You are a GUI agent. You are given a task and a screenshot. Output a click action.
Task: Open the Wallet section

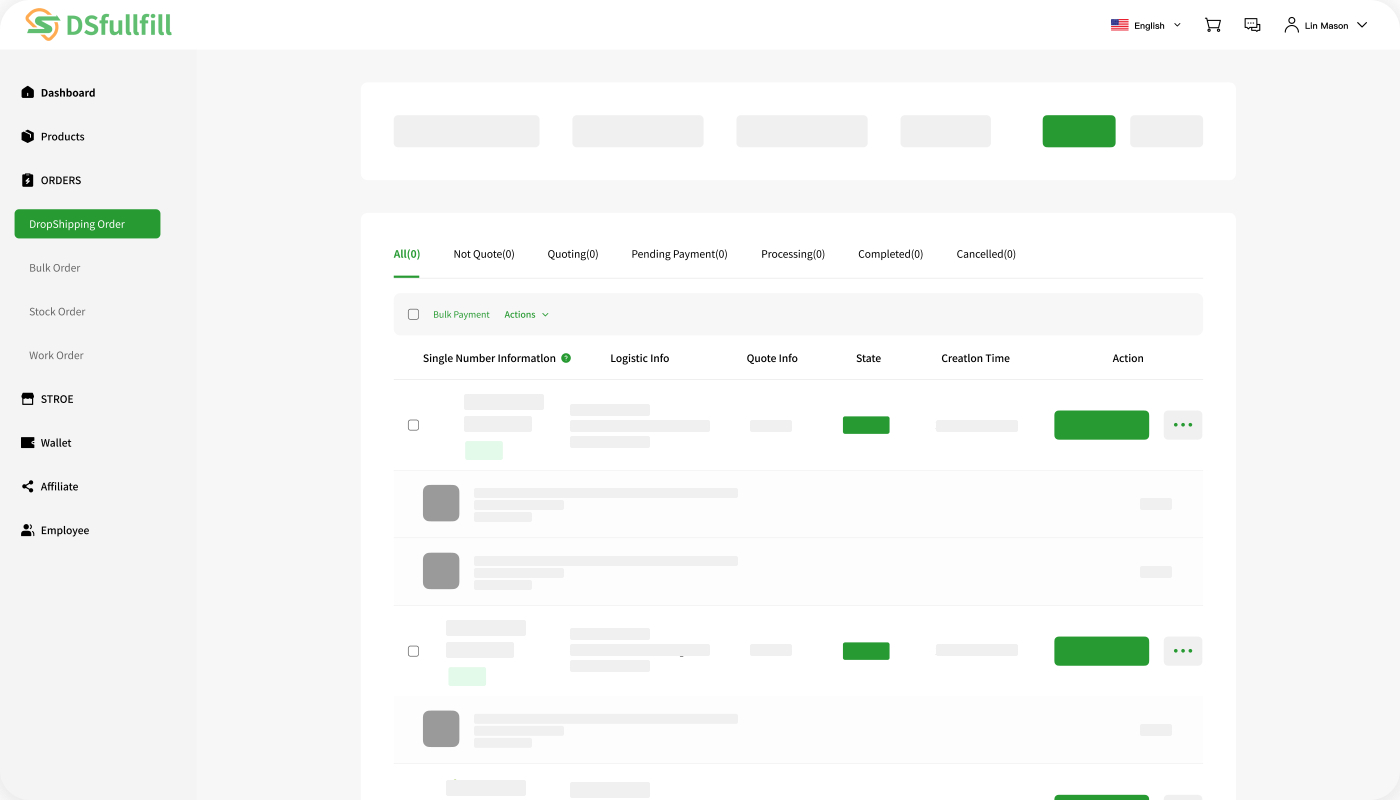coord(27,442)
